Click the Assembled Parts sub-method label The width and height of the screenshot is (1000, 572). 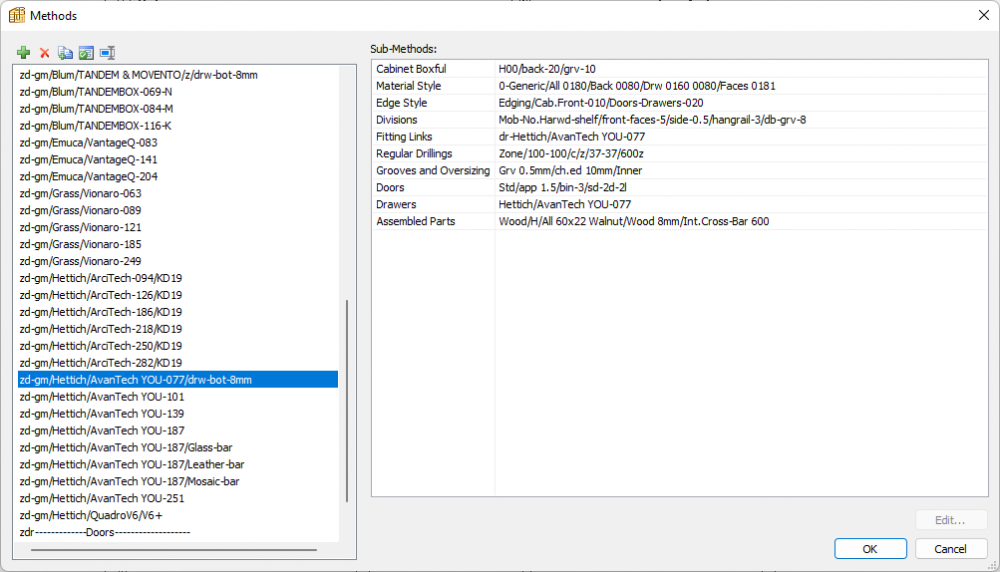pyautogui.click(x=416, y=221)
